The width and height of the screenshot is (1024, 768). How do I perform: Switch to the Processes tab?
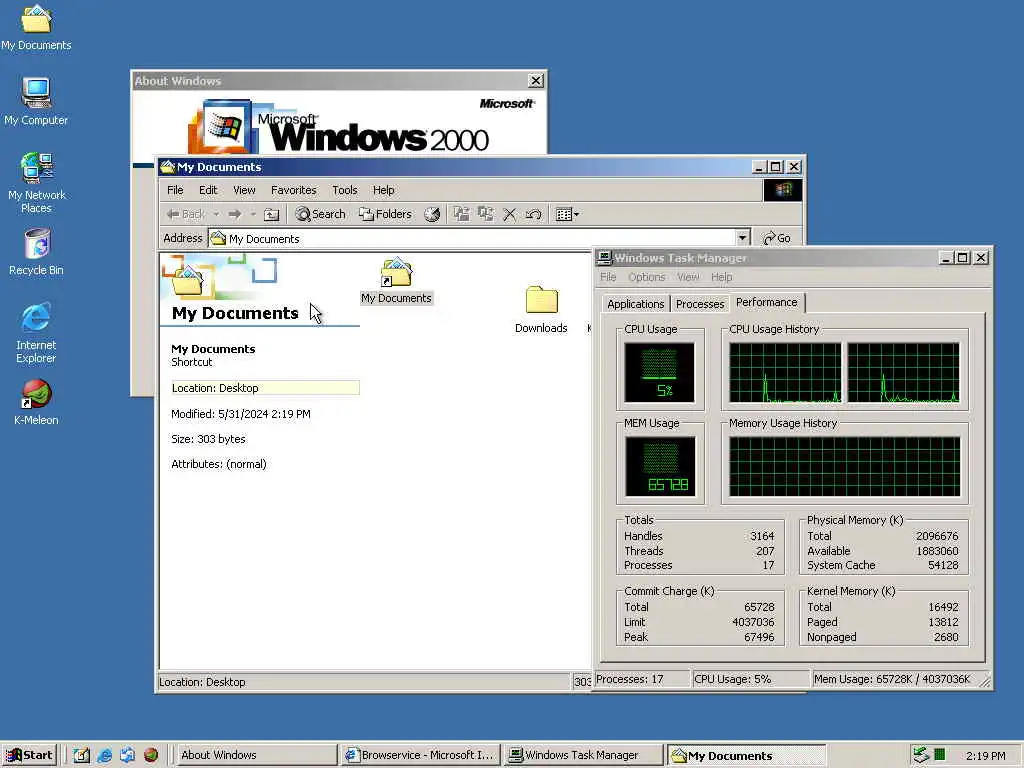700,304
